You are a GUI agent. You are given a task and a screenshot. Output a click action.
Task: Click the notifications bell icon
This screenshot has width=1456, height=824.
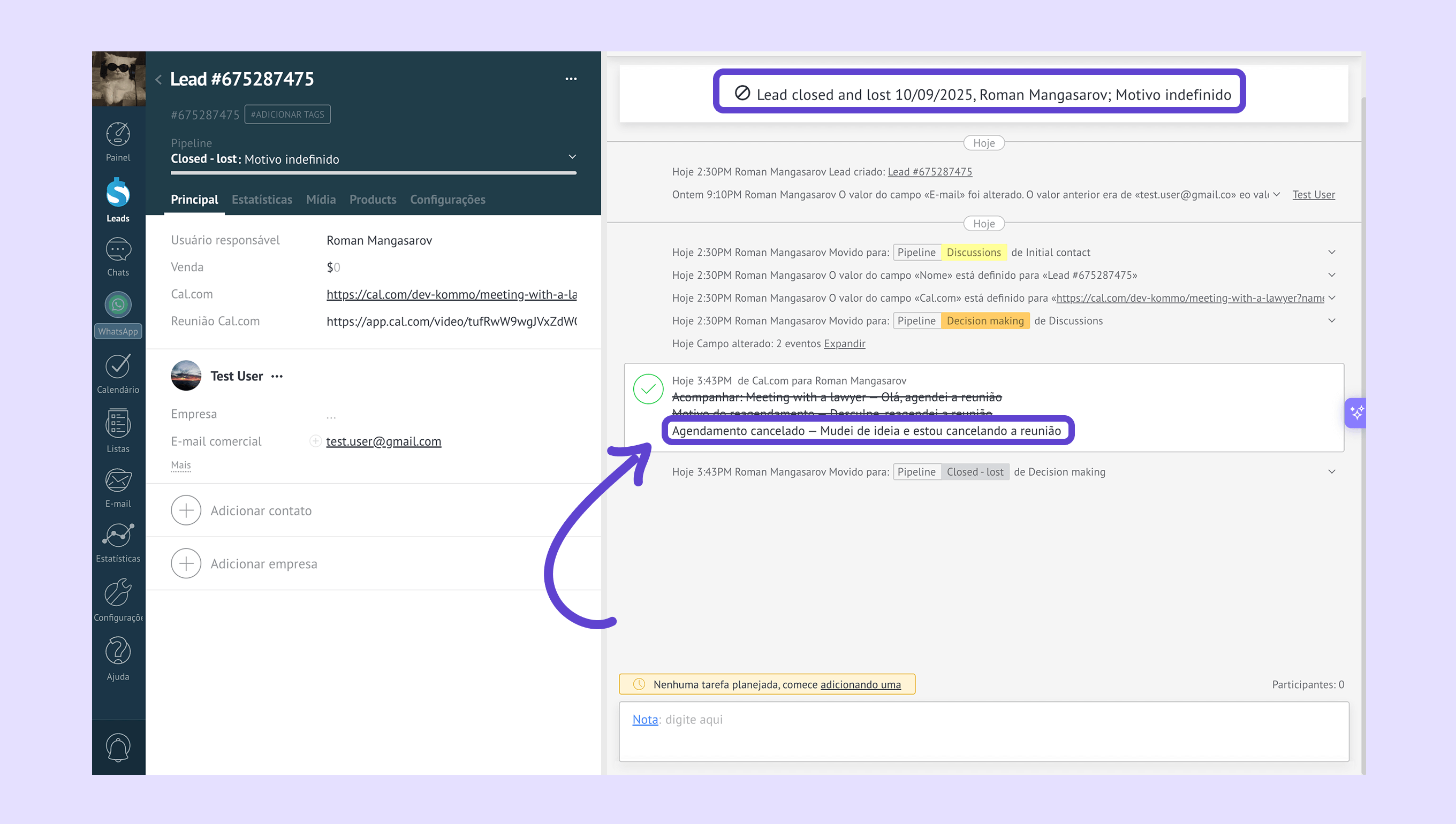point(118,747)
